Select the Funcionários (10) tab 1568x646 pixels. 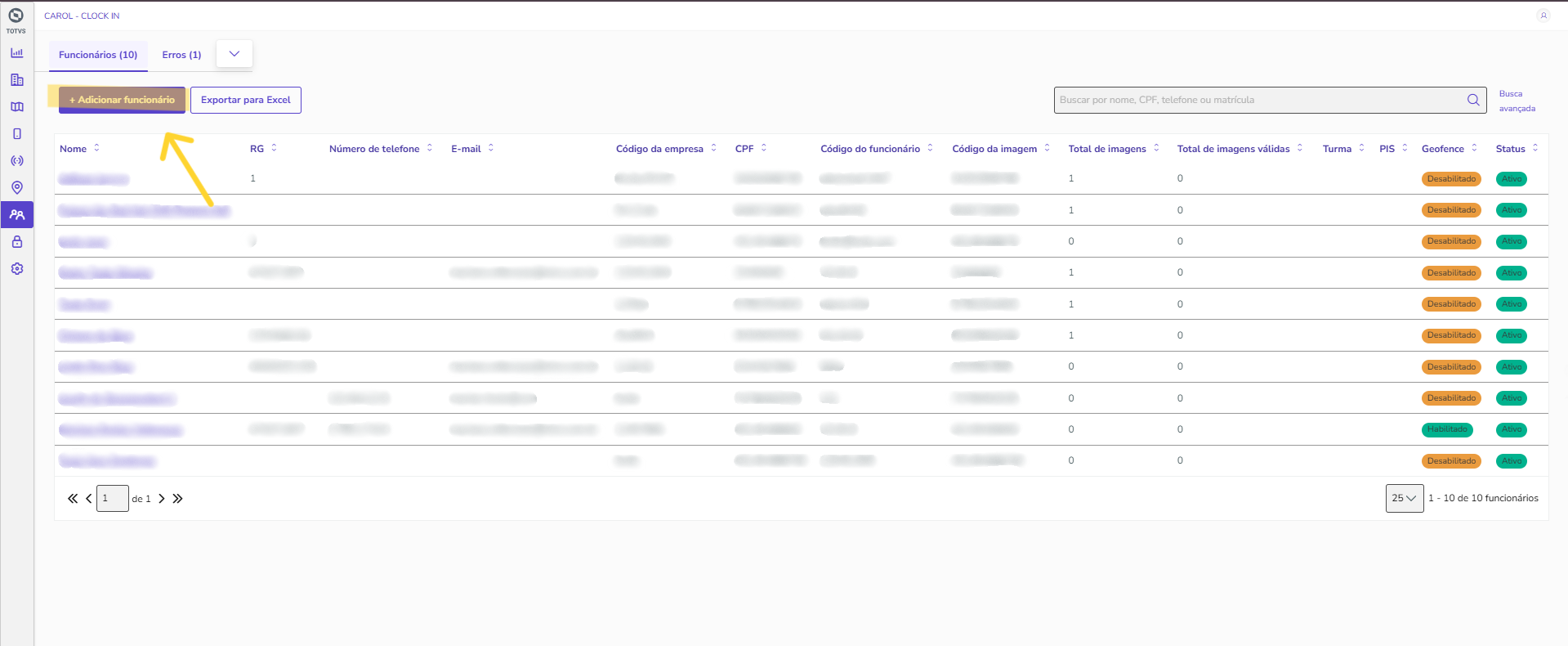coord(98,55)
